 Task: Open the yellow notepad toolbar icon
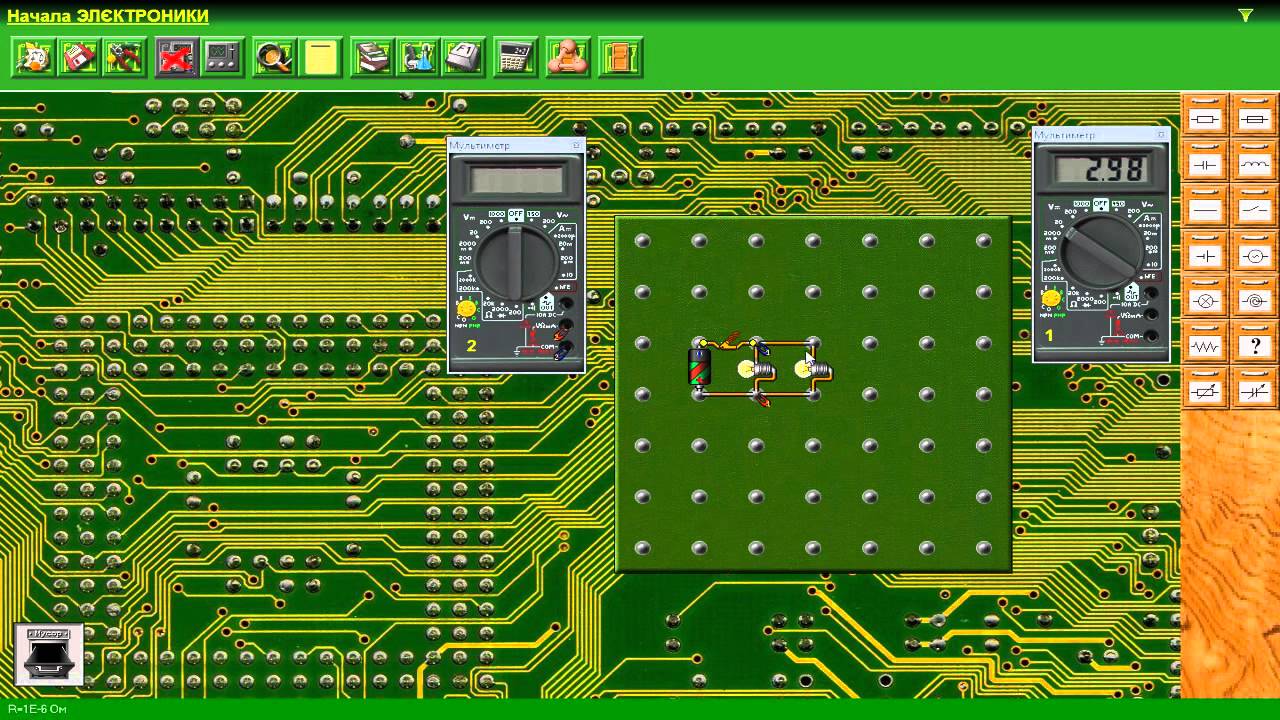(321, 57)
